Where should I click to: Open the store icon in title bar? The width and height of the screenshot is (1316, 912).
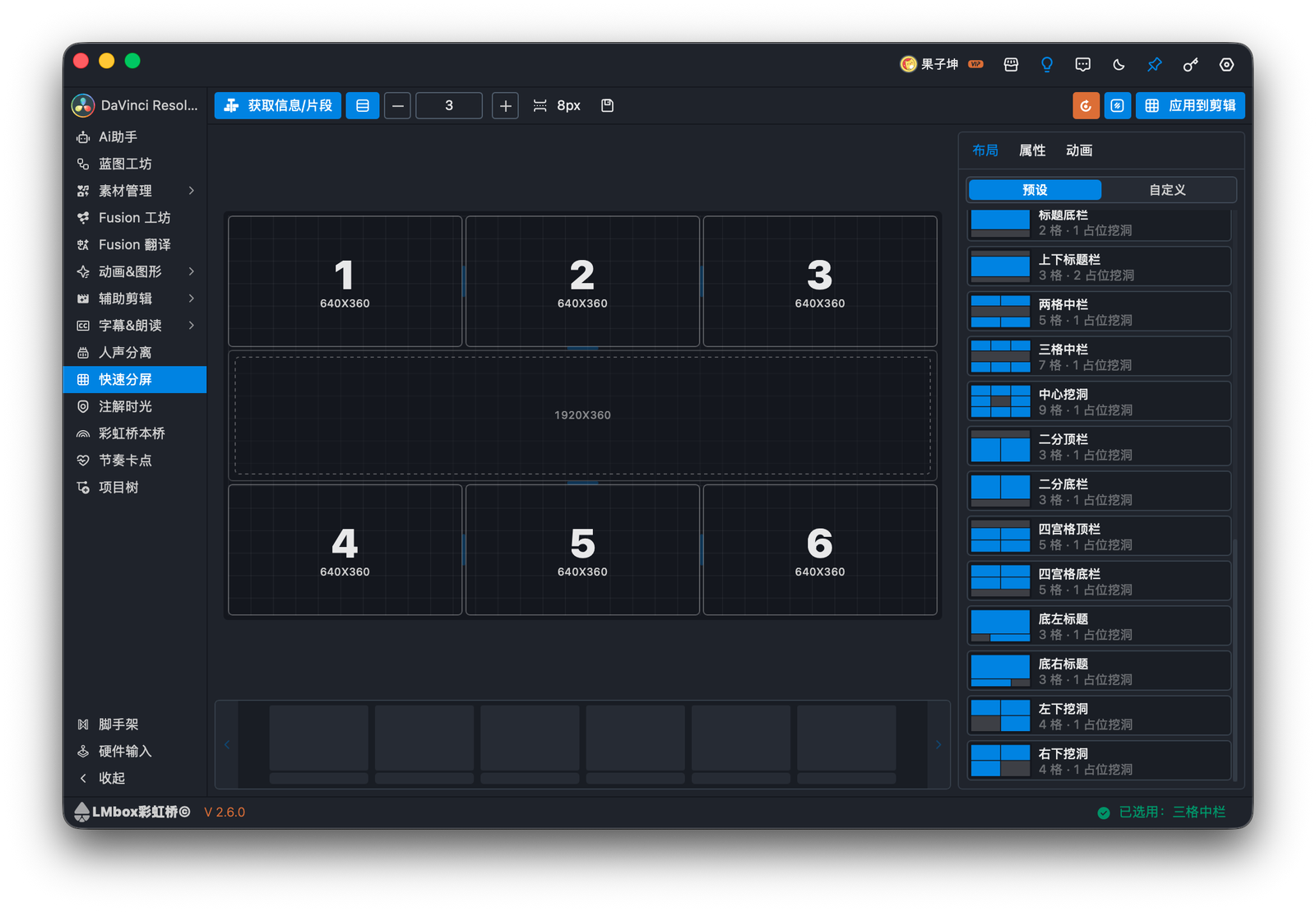click(1011, 64)
